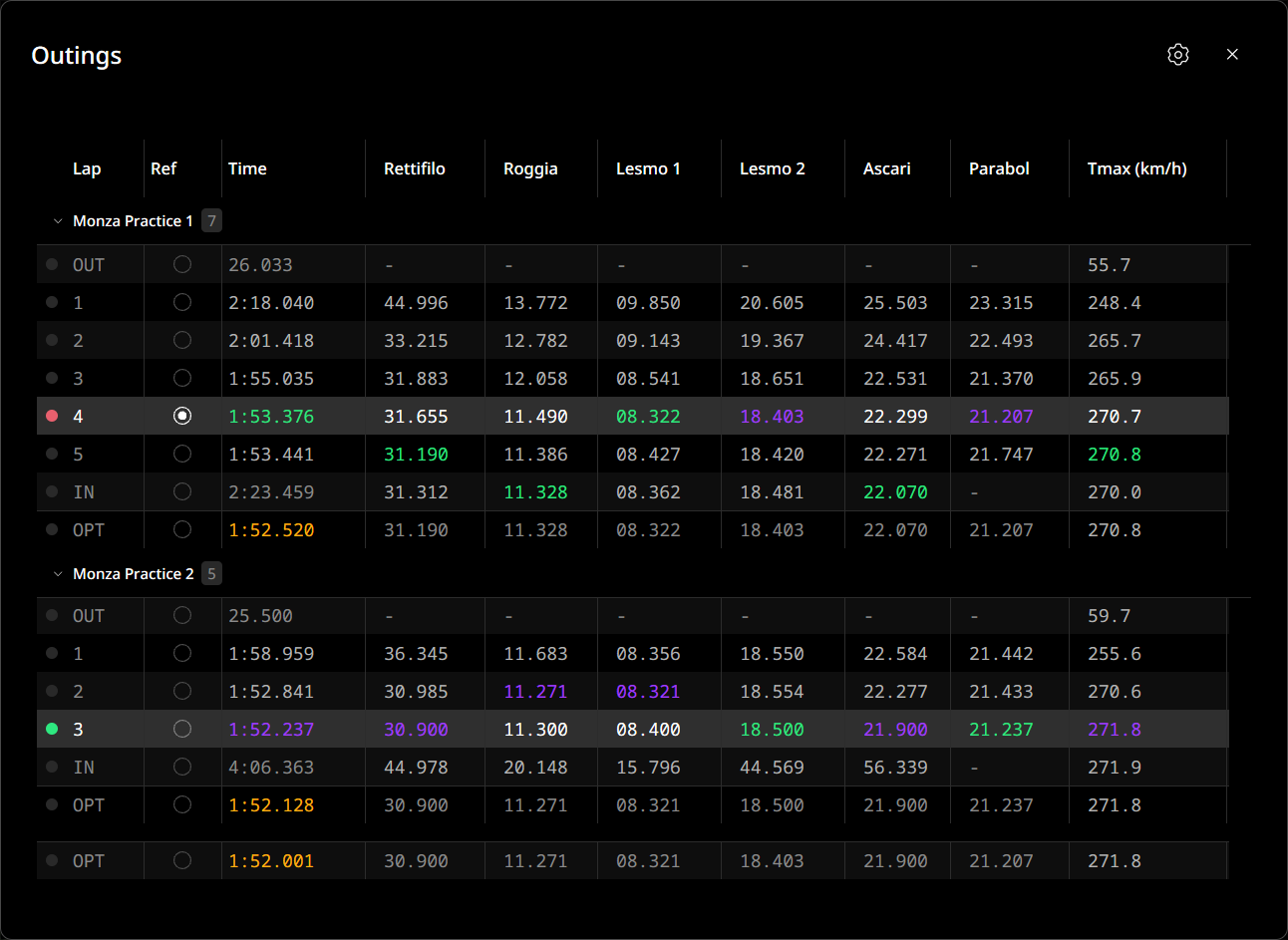The image size is (1288, 940).
Task: Click the Monza Practice 2 group title
Action: pyautogui.click(x=134, y=574)
